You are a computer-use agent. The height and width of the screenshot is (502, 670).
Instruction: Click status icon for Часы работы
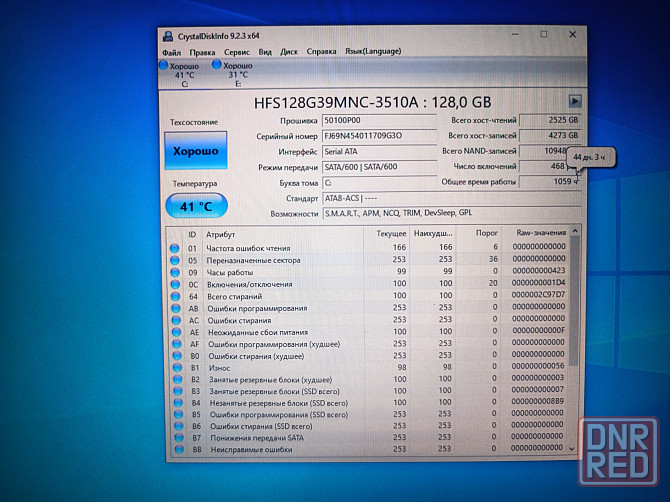coord(175,272)
